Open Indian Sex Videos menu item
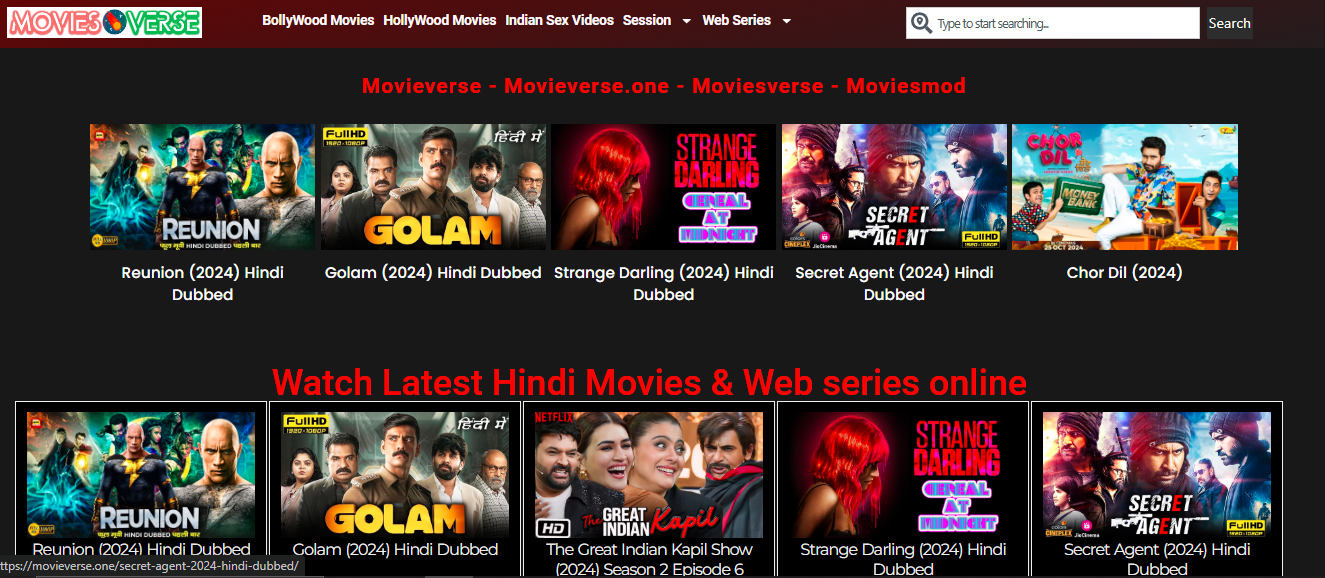The image size is (1325, 578). [x=560, y=20]
